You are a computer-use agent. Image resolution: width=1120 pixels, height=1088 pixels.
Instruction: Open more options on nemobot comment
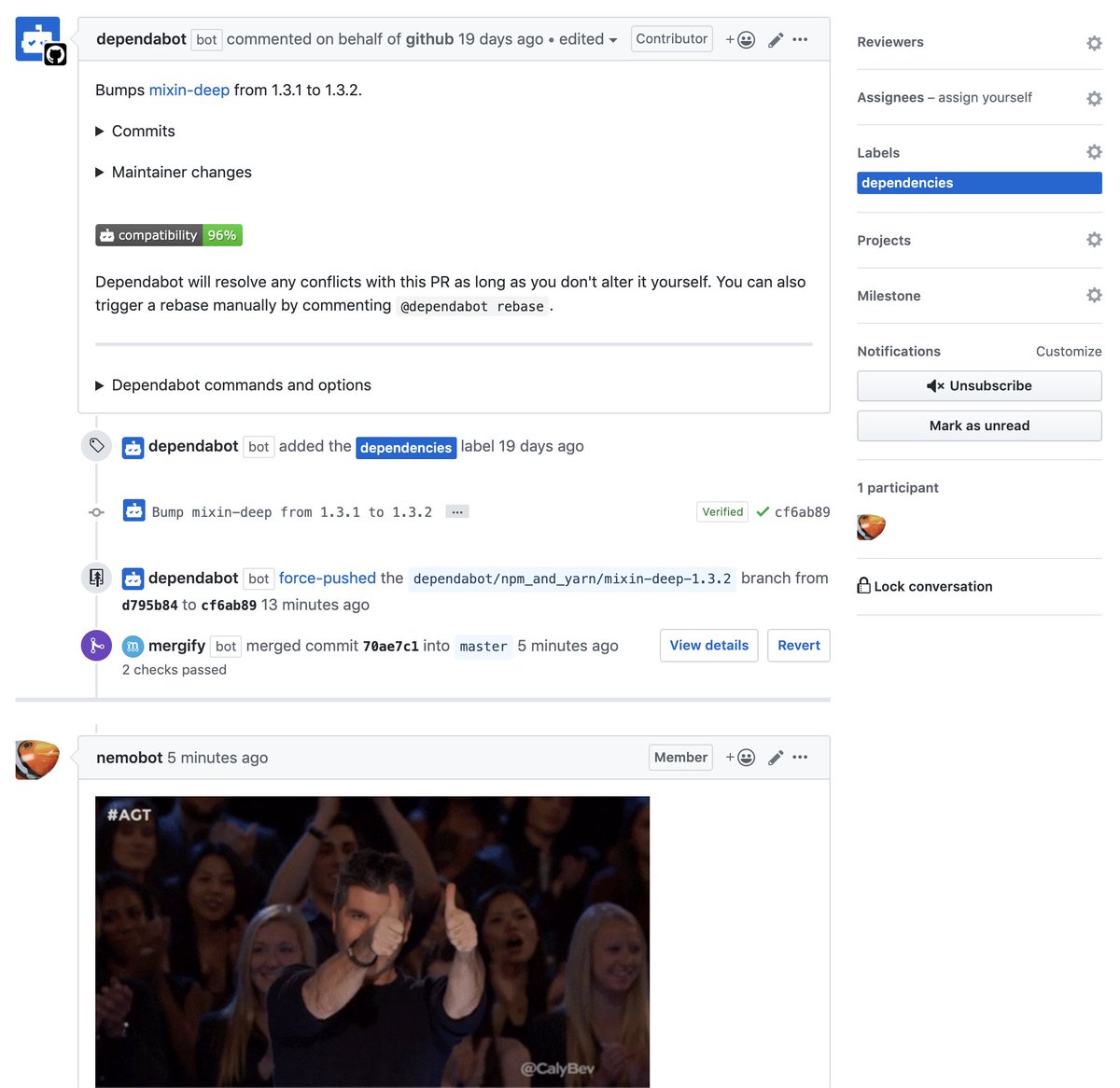pos(800,757)
